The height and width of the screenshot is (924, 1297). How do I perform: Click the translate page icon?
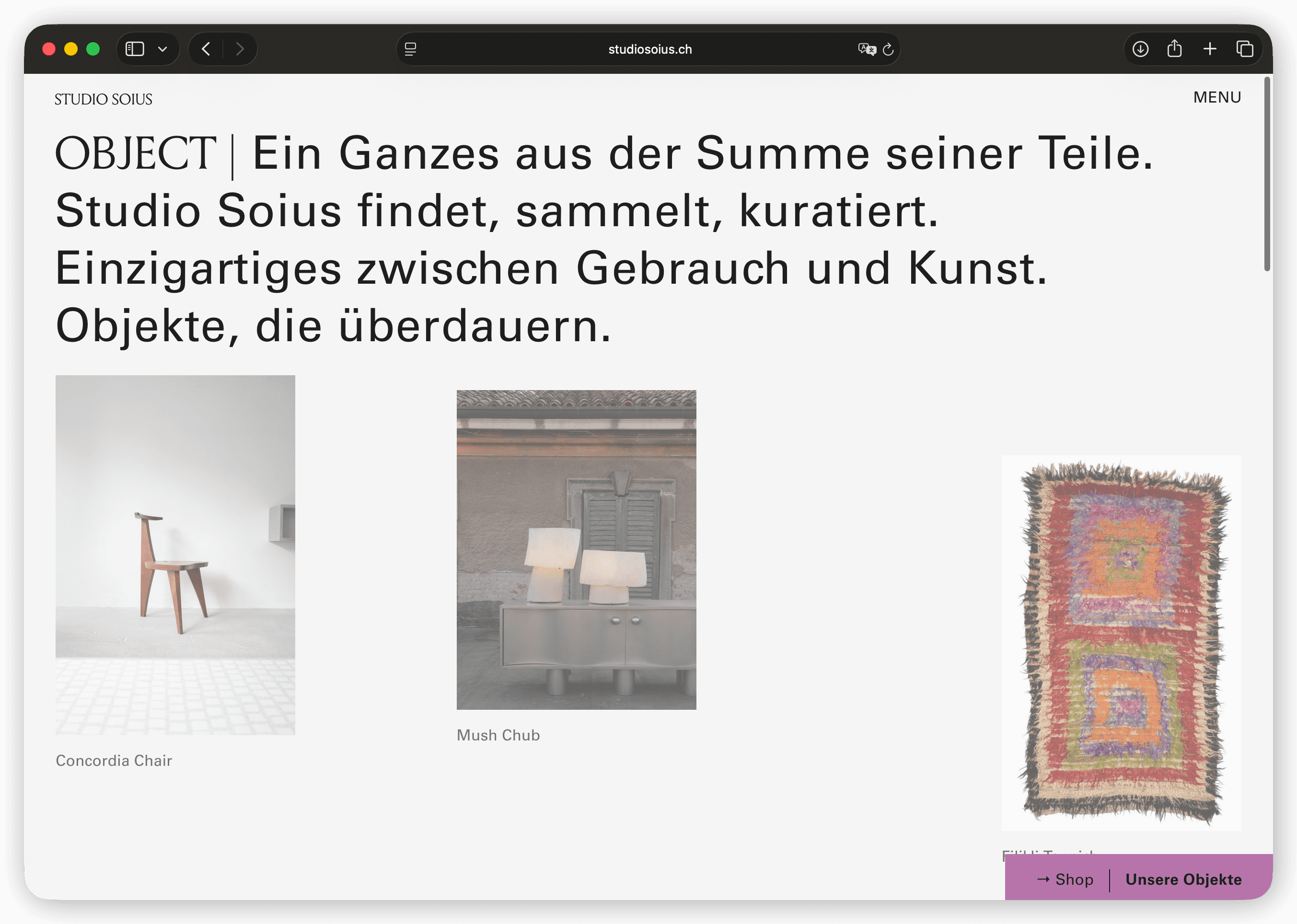point(867,49)
